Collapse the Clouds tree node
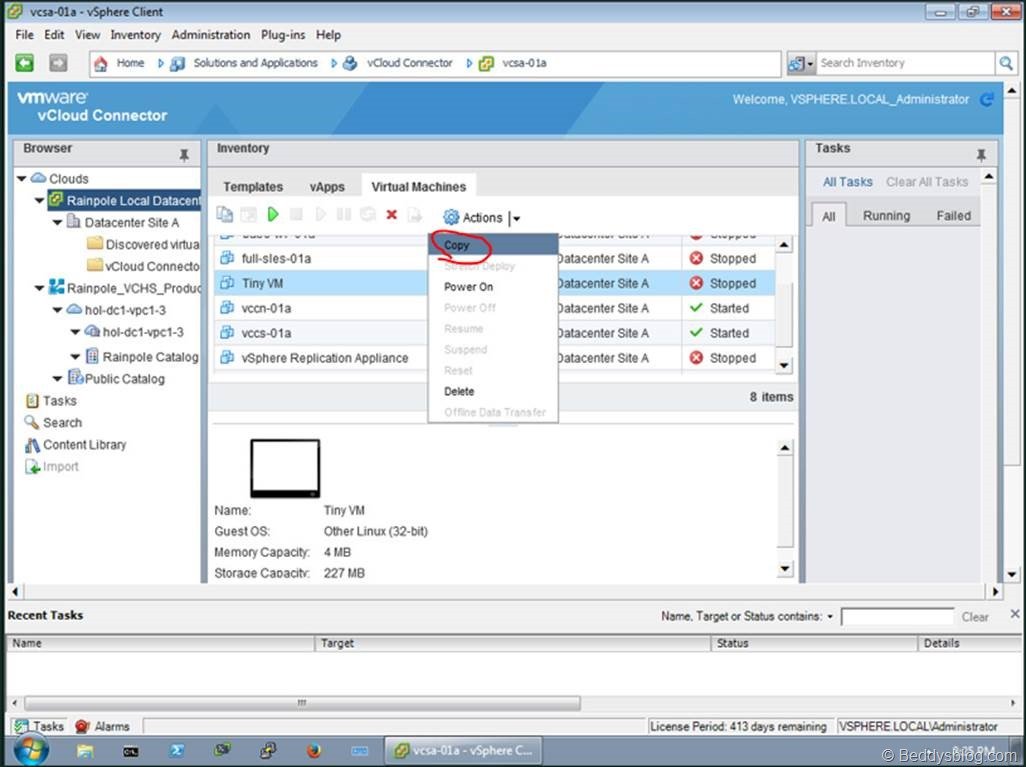This screenshot has width=1026, height=767. tap(22, 179)
